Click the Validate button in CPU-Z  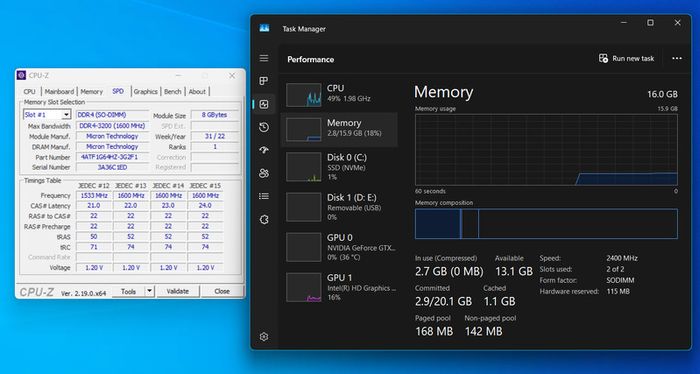(x=178, y=291)
